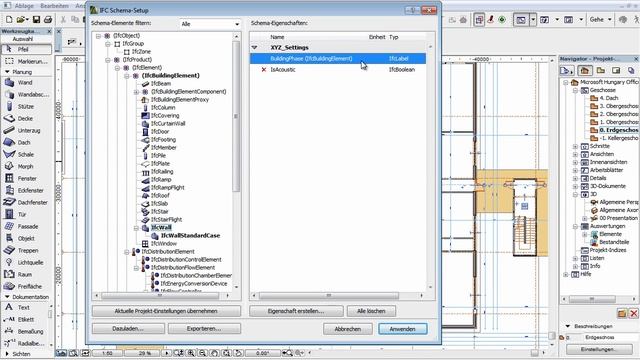
Task: Select the Wand (wall) tool
Action: 26,82
